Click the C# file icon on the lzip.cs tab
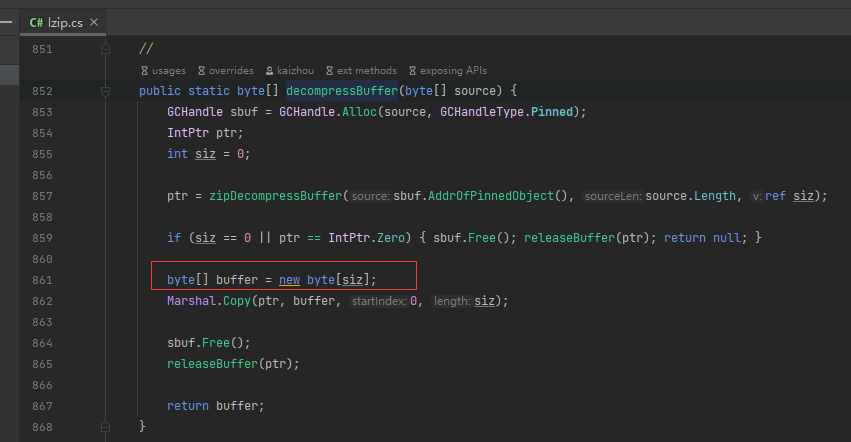 (36, 21)
